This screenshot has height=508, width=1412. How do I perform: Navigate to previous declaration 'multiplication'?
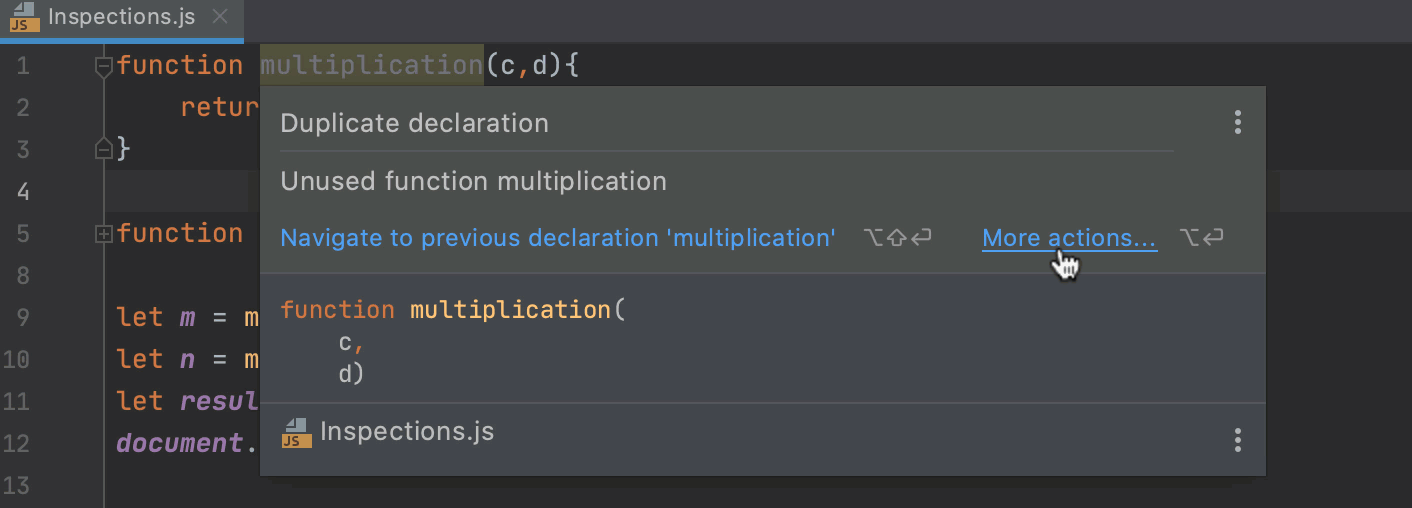click(558, 238)
